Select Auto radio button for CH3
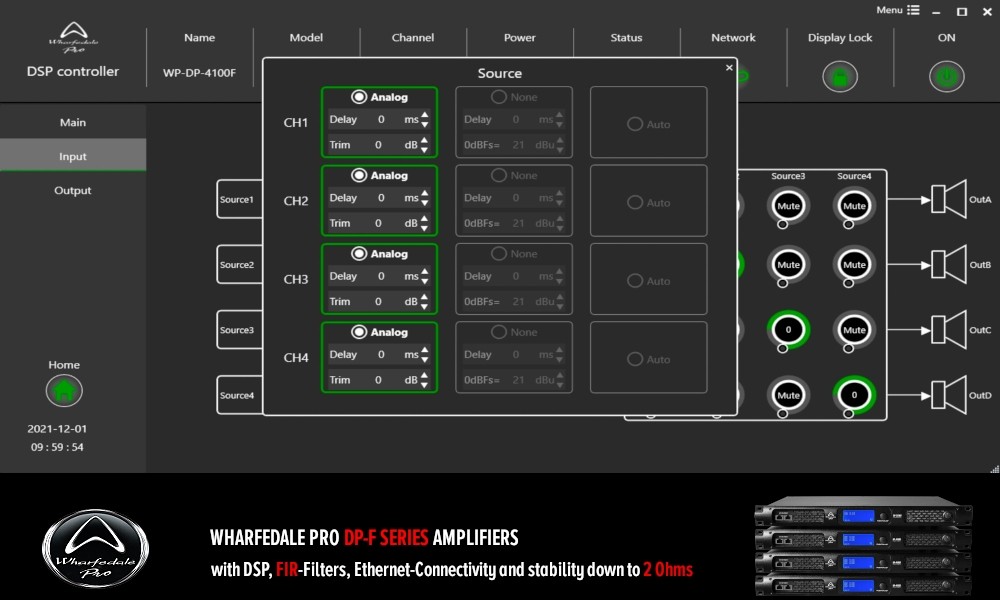The image size is (1000, 600). [x=635, y=281]
